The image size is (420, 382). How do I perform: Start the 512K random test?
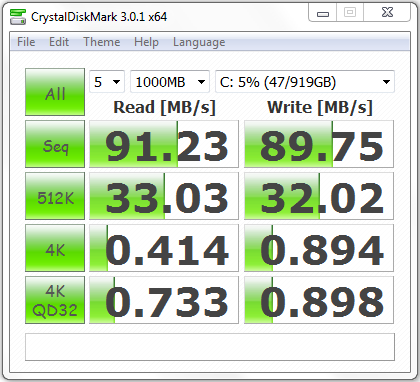coord(55,196)
